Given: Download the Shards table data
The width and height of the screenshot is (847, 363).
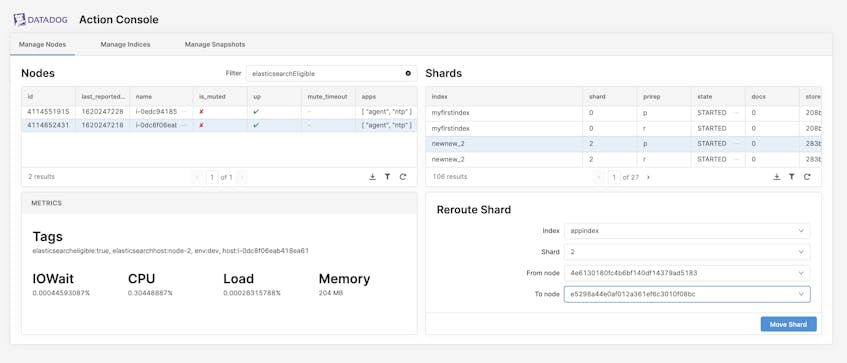Looking at the screenshot, I should (x=776, y=177).
